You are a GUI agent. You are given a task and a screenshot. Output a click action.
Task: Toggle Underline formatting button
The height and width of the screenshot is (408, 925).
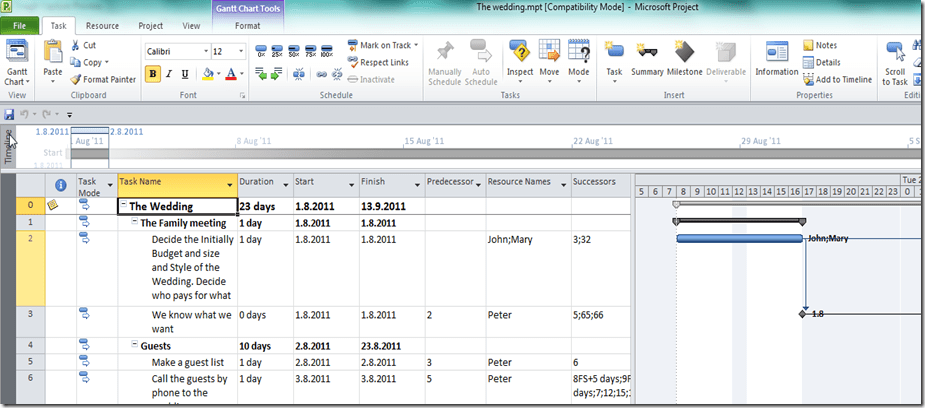click(x=185, y=74)
